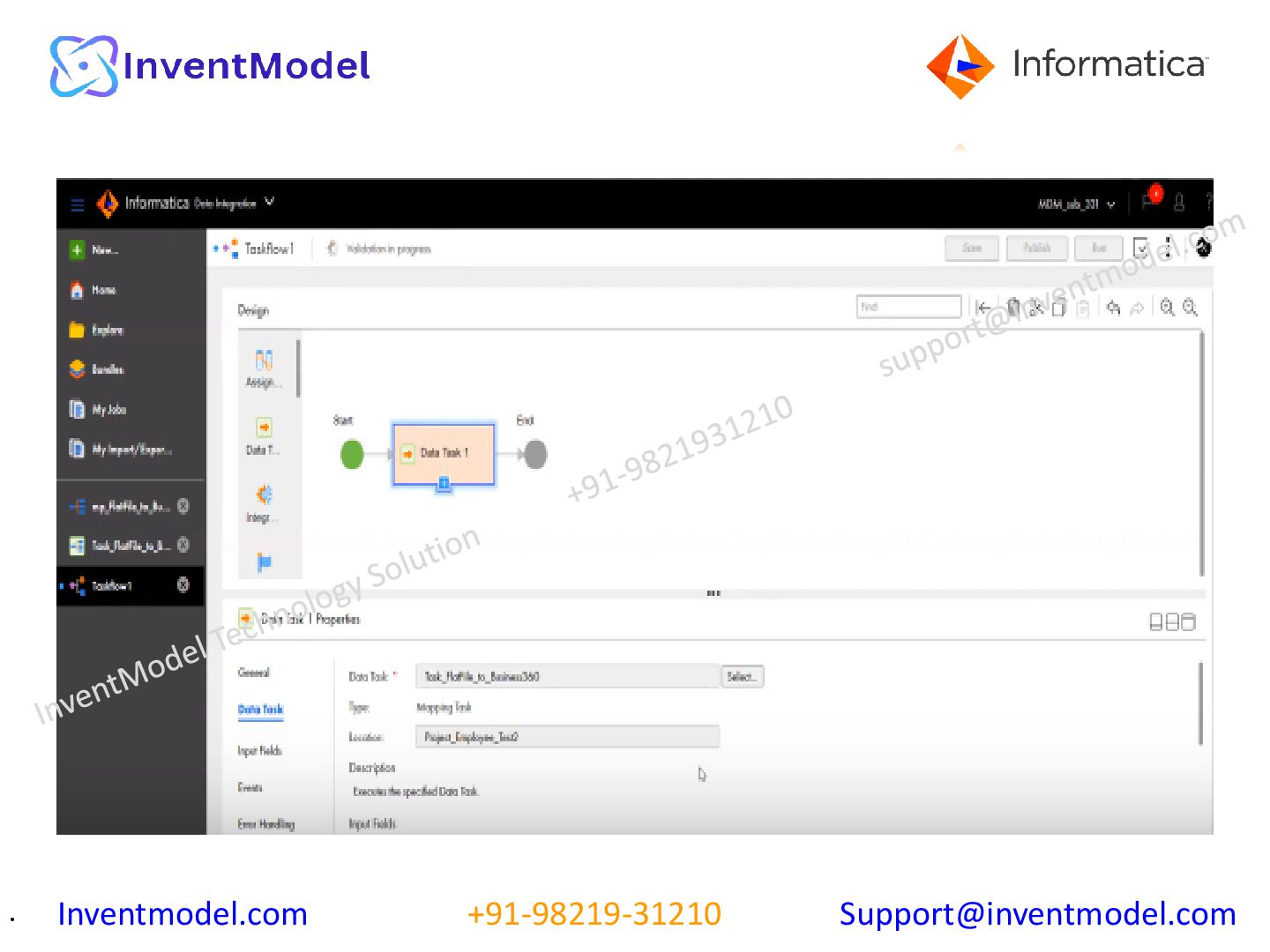Click the panel splitter handle dots
The width and height of the screenshot is (1270, 952).
coord(713,593)
